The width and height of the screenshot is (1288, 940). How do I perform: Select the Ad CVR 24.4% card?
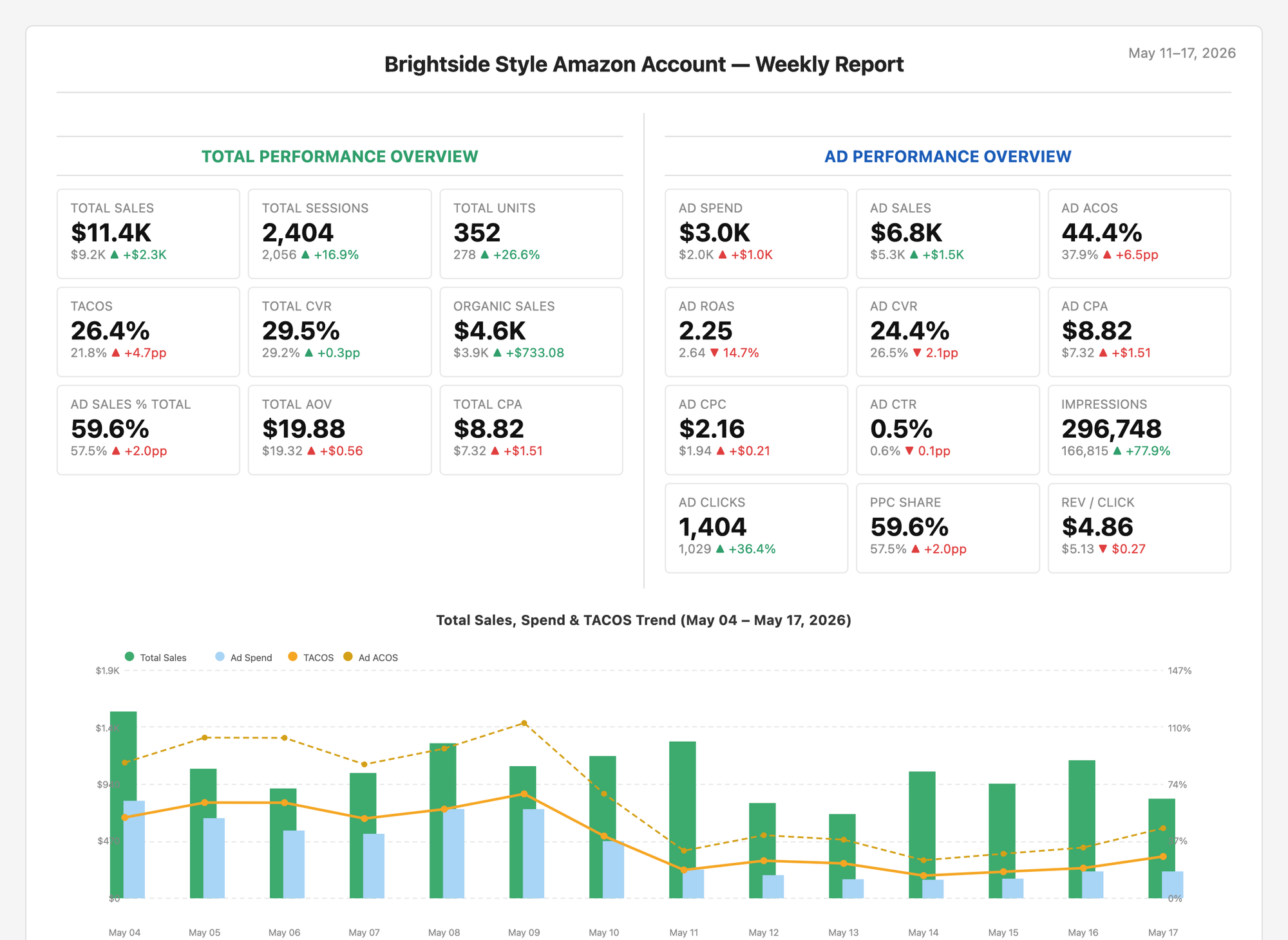[947, 332]
